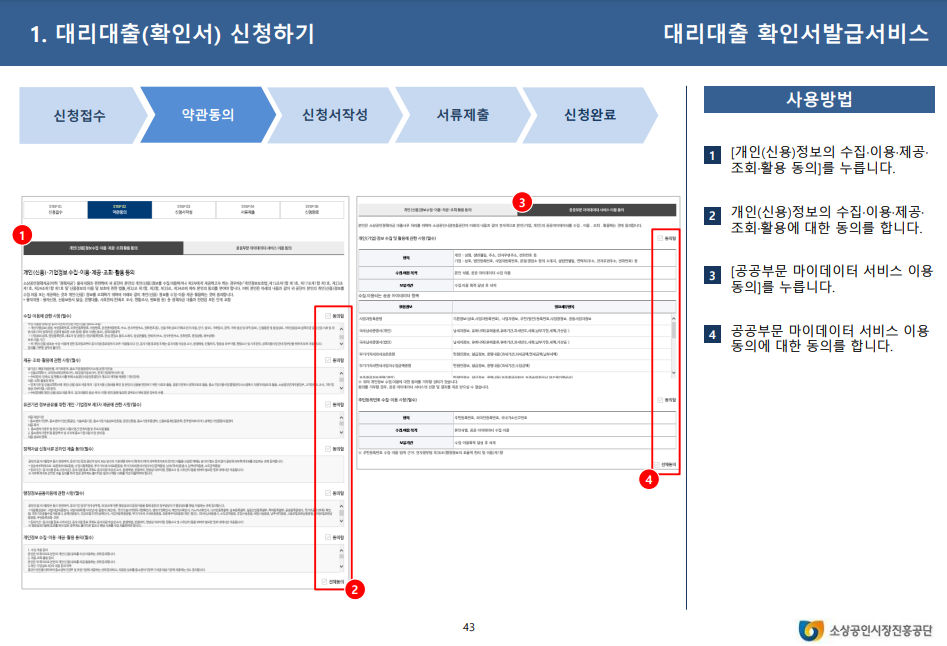Click scroll-down arrow of 개인정보 수집·이용·제공 text box
Viewport: 947px width, 646px height.
341,566
